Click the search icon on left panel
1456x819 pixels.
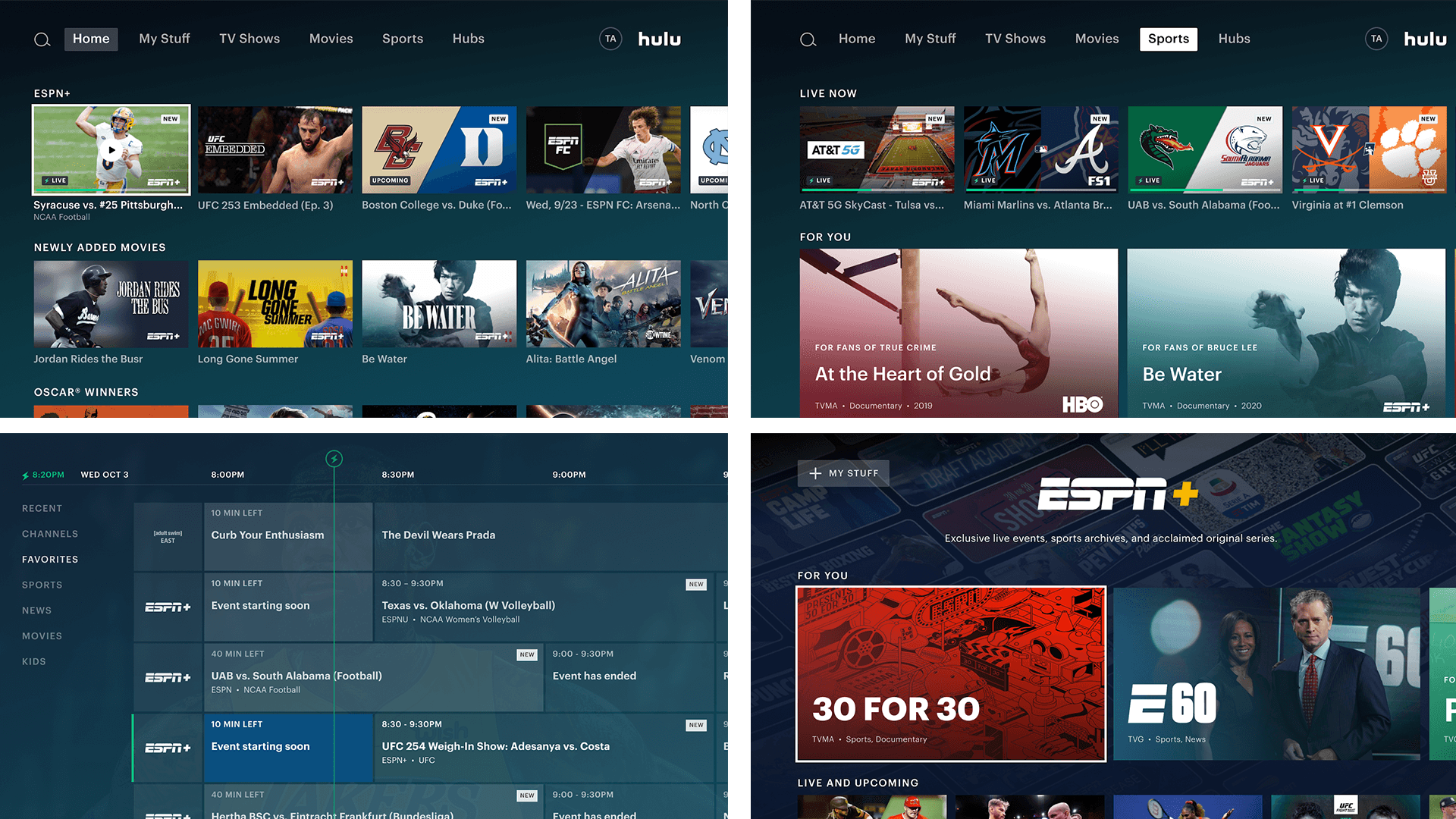pyautogui.click(x=42, y=39)
